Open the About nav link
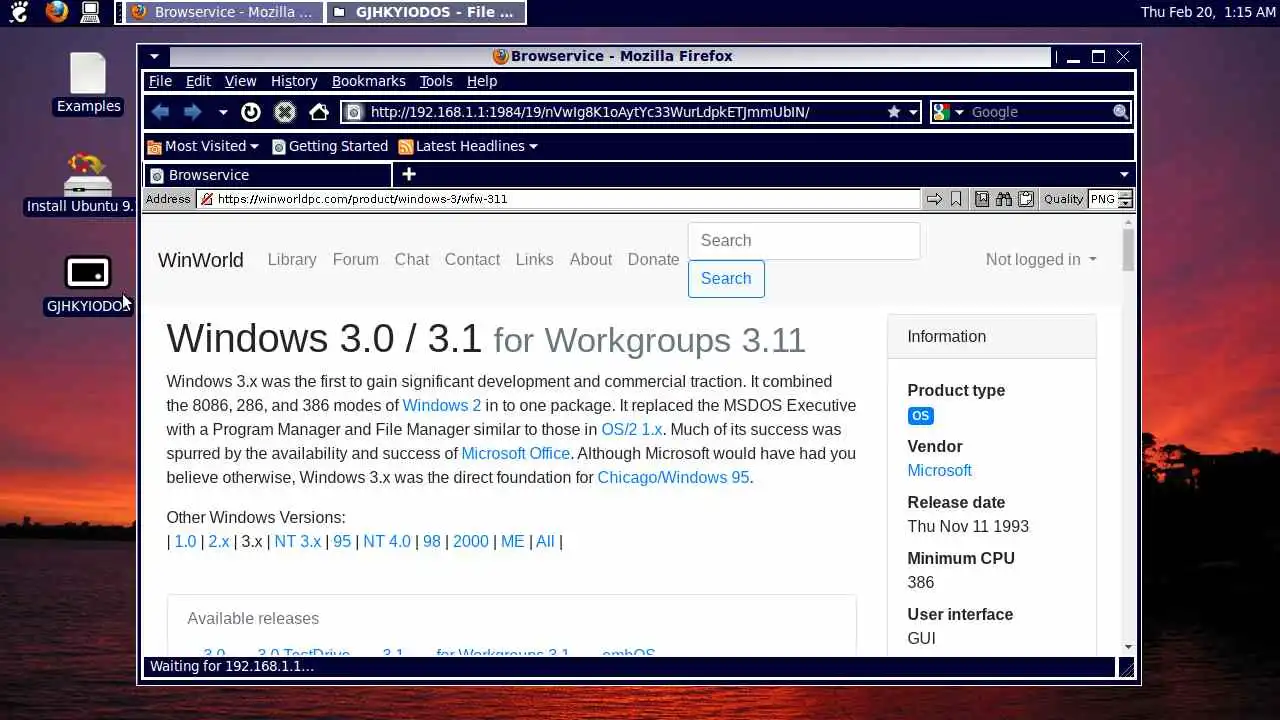1280x720 pixels. (591, 259)
